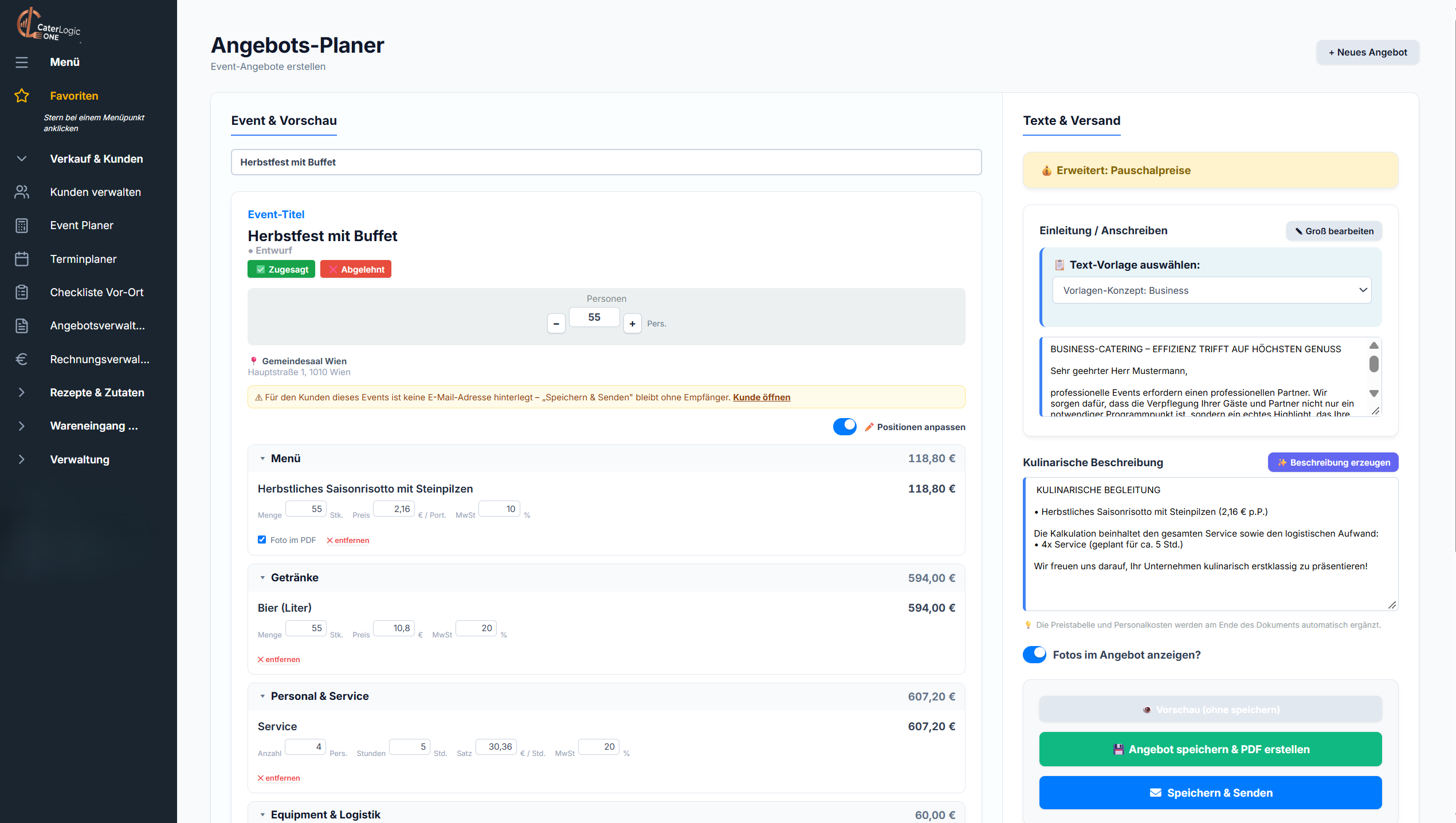This screenshot has width=1456, height=823.
Task: Click the warning icon in email notice
Action: (258, 397)
